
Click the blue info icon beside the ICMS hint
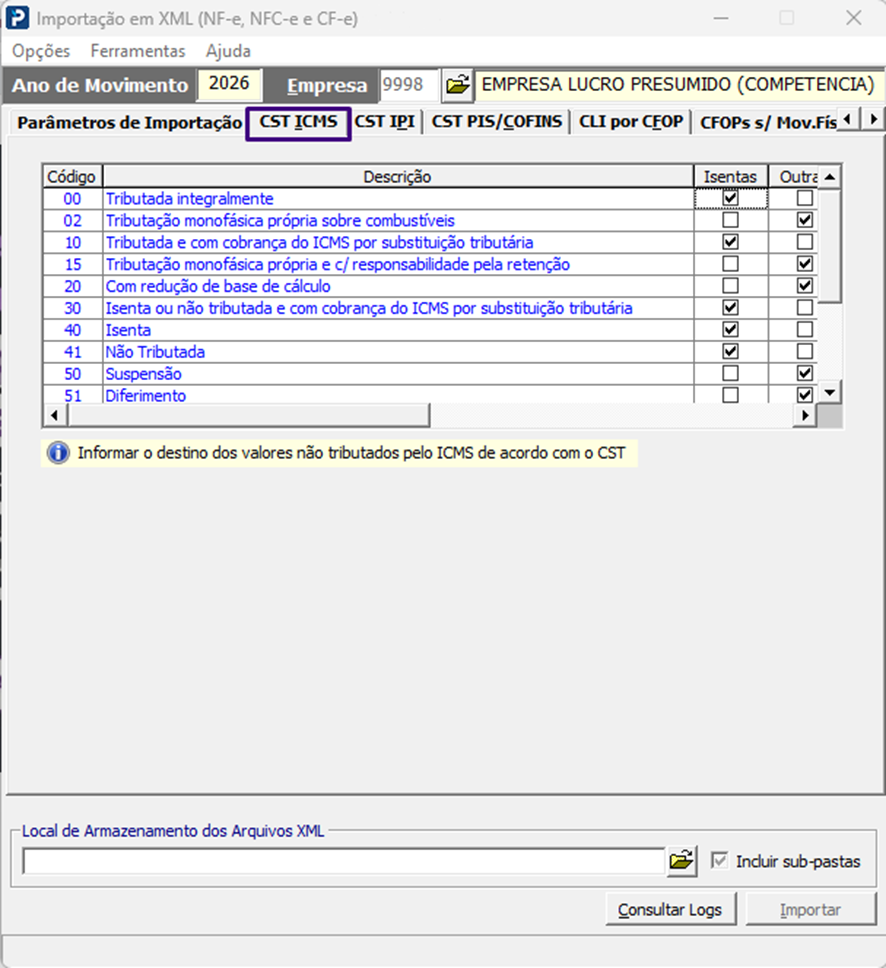coord(59,453)
